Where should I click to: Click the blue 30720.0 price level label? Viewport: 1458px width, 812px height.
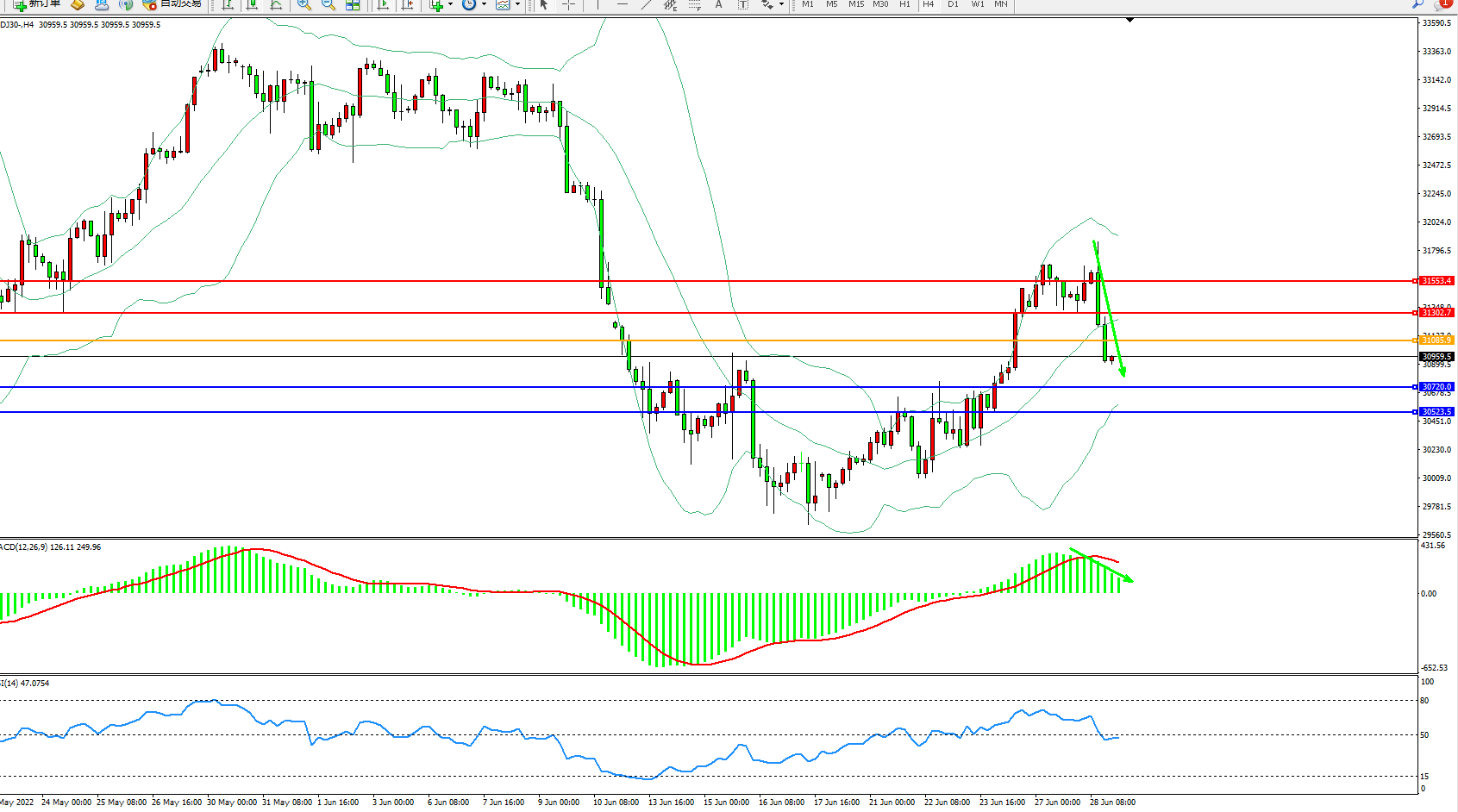tap(1436, 387)
